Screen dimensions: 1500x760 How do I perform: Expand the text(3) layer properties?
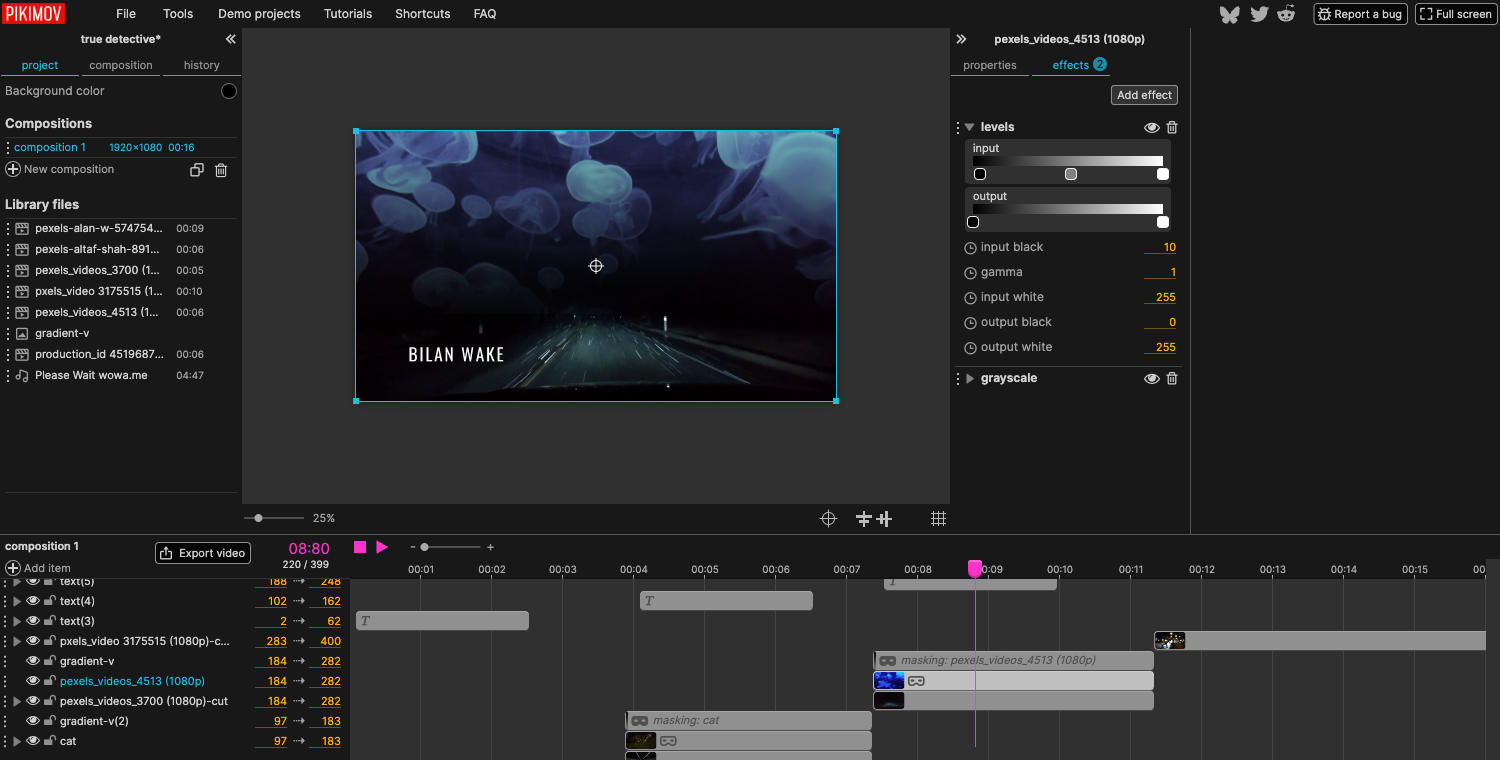click(x=17, y=621)
